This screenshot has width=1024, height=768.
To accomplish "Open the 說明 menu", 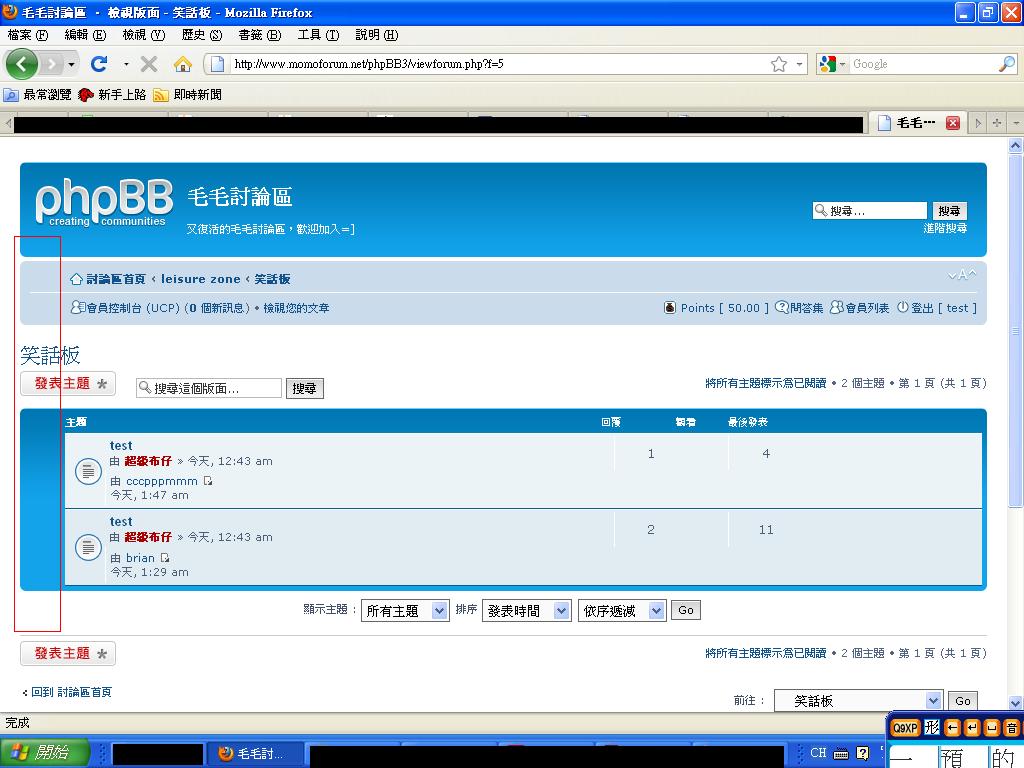I will click(x=377, y=35).
